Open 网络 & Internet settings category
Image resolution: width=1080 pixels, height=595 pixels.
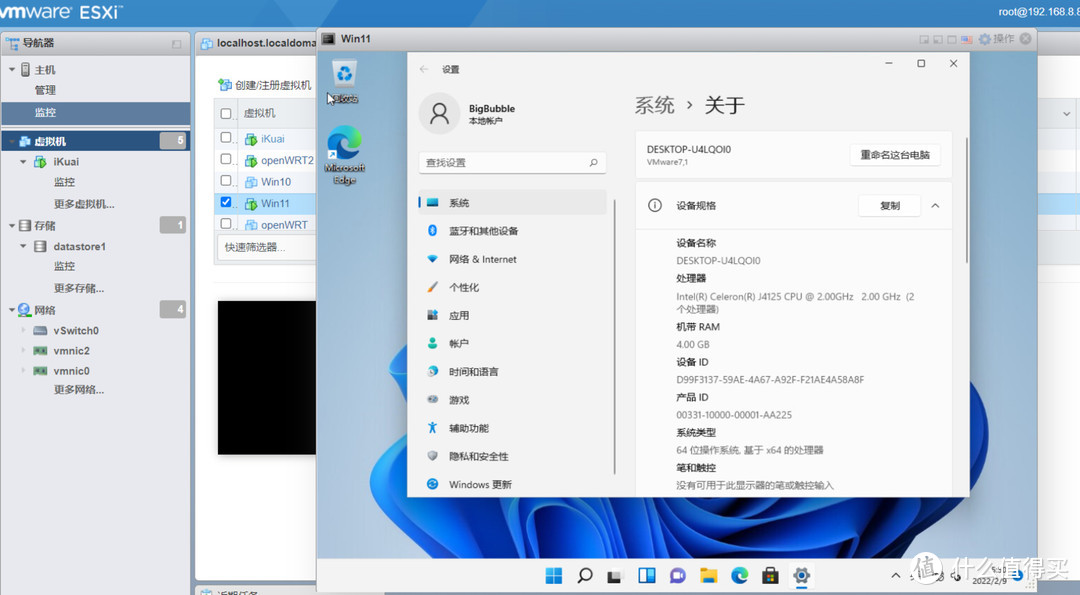pyautogui.click(x=512, y=259)
